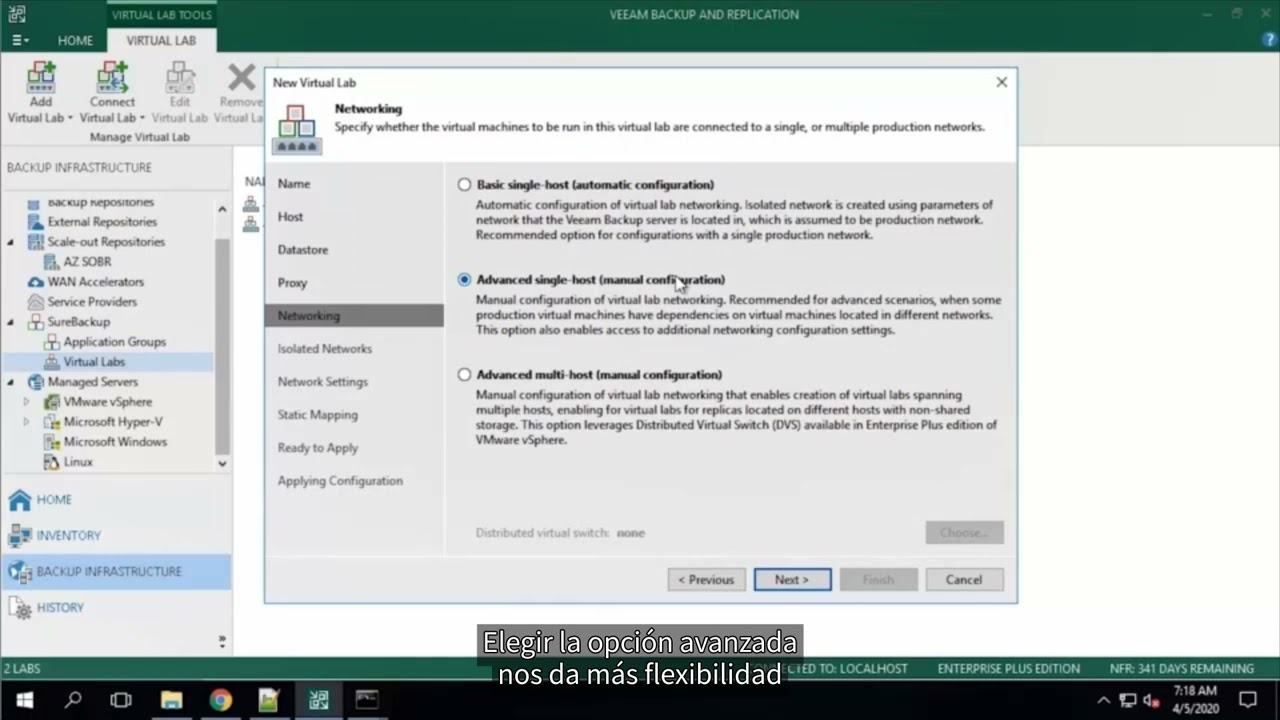Image resolution: width=1280 pixels, height=720 pixels.
Task: Switch to the VIRTUAL LAB ribbon tab
Action: click(161, 40)
